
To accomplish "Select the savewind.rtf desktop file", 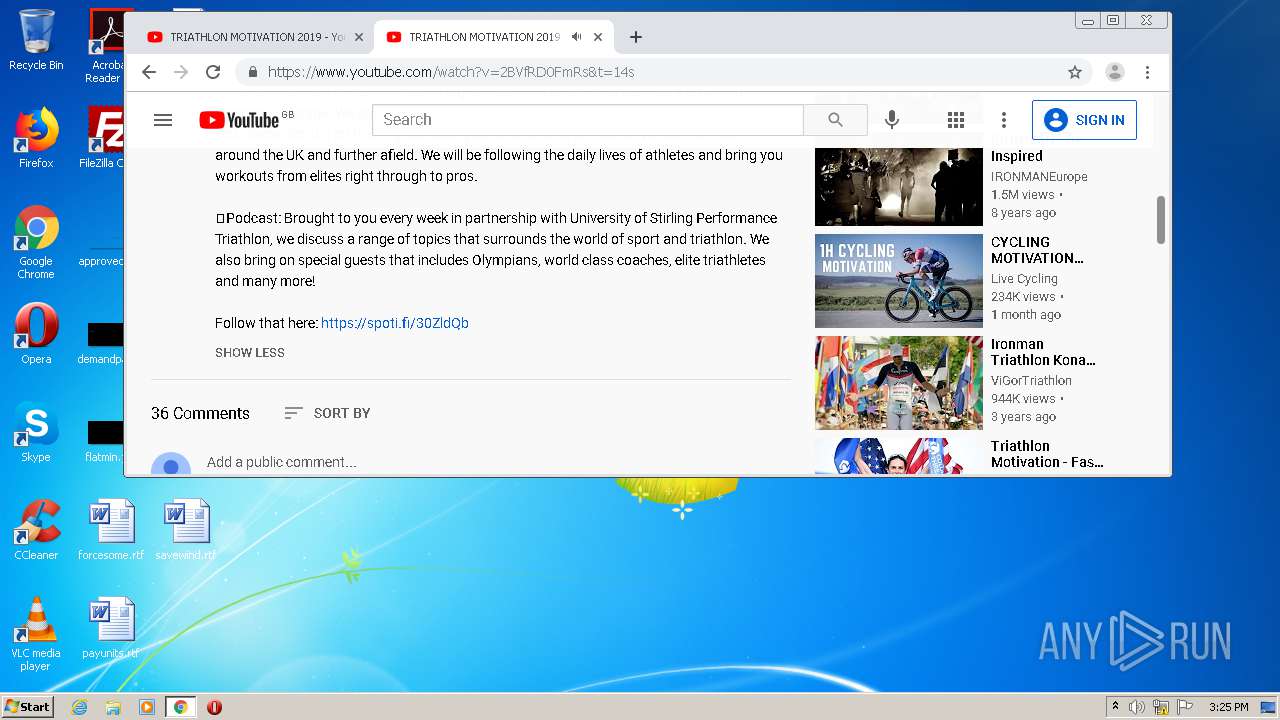I will click(186, 530).
